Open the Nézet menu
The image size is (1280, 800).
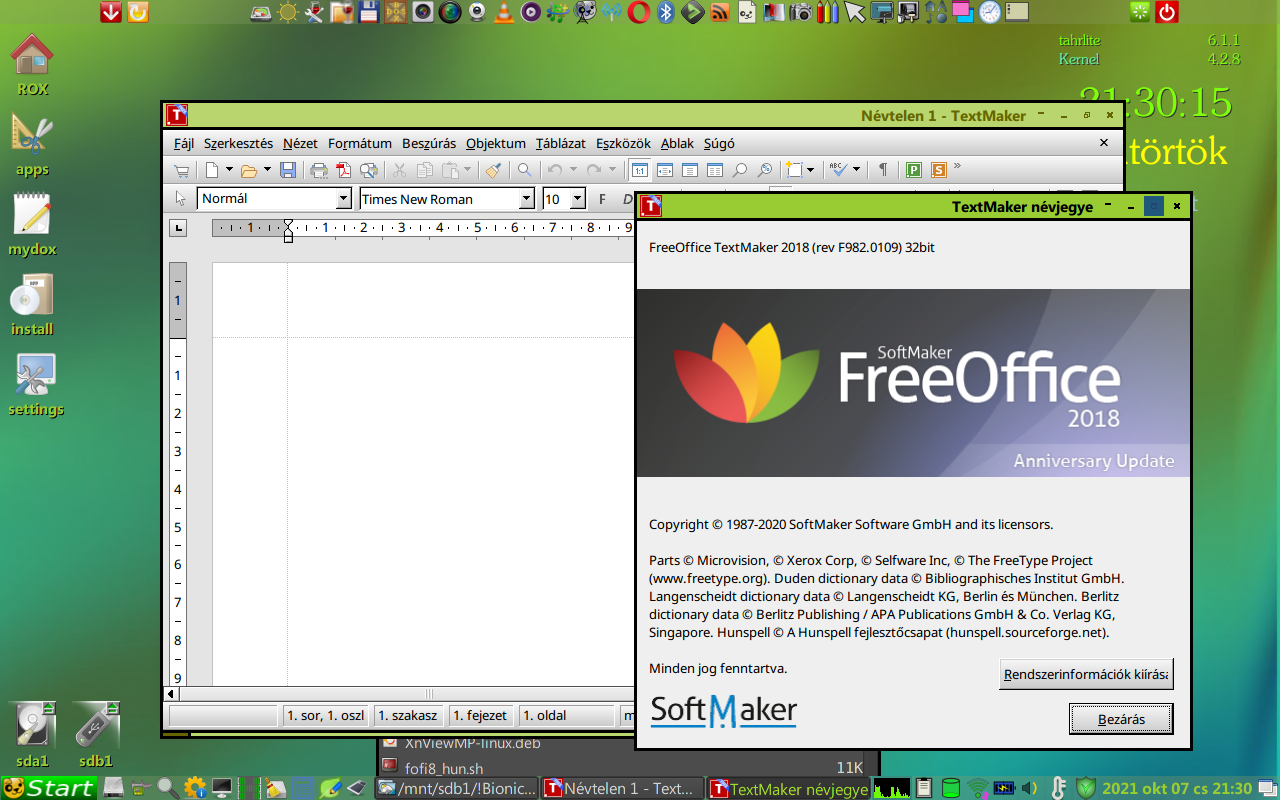click(300, 143)
